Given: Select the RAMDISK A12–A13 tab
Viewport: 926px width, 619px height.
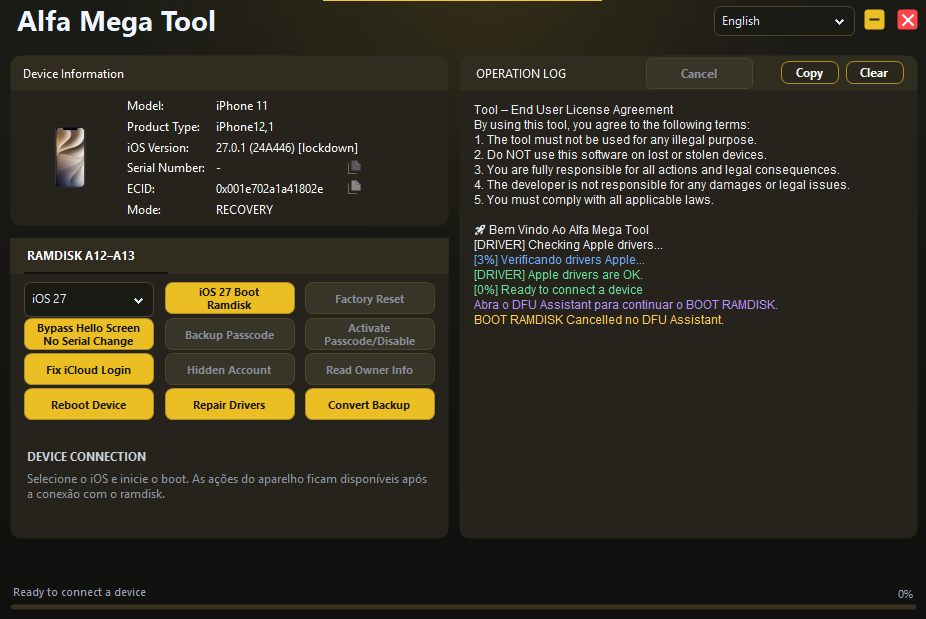Looking at the screenshot, I should 81,256.
